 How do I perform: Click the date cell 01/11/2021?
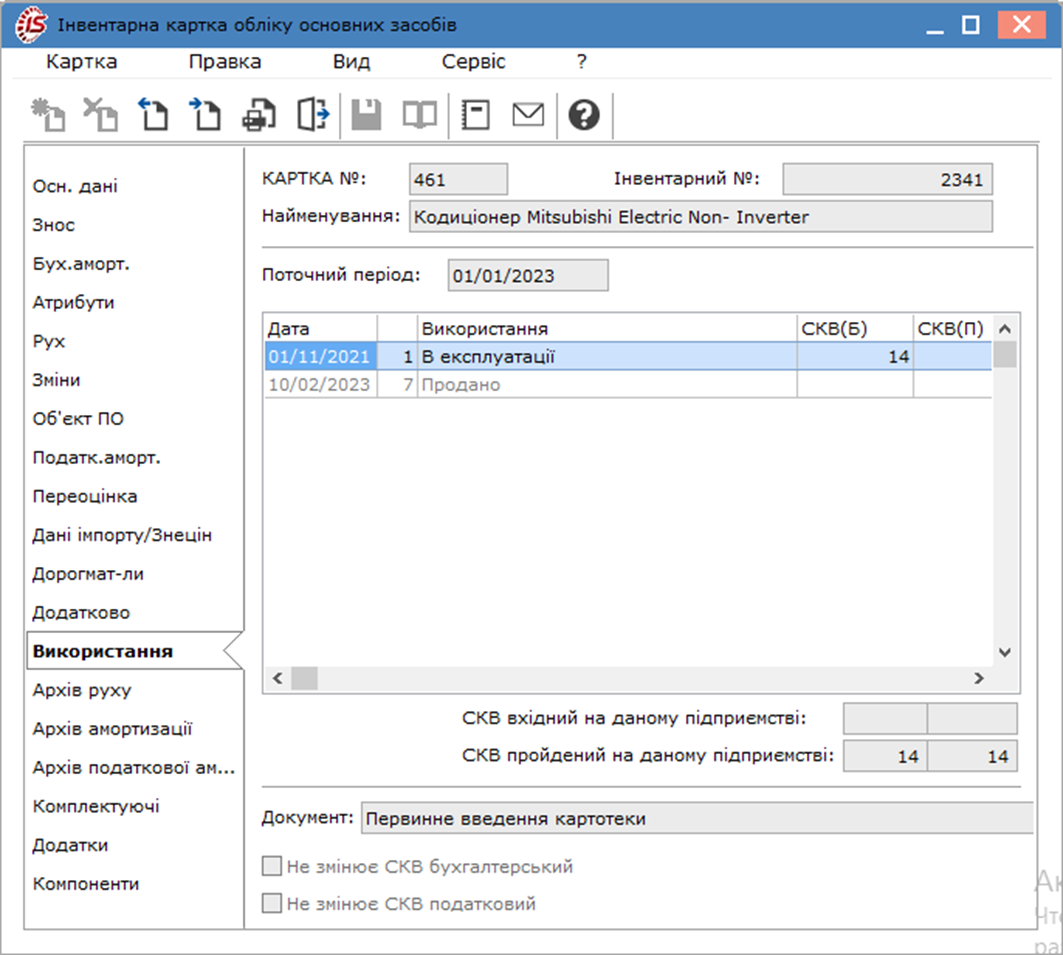(319, 357)
